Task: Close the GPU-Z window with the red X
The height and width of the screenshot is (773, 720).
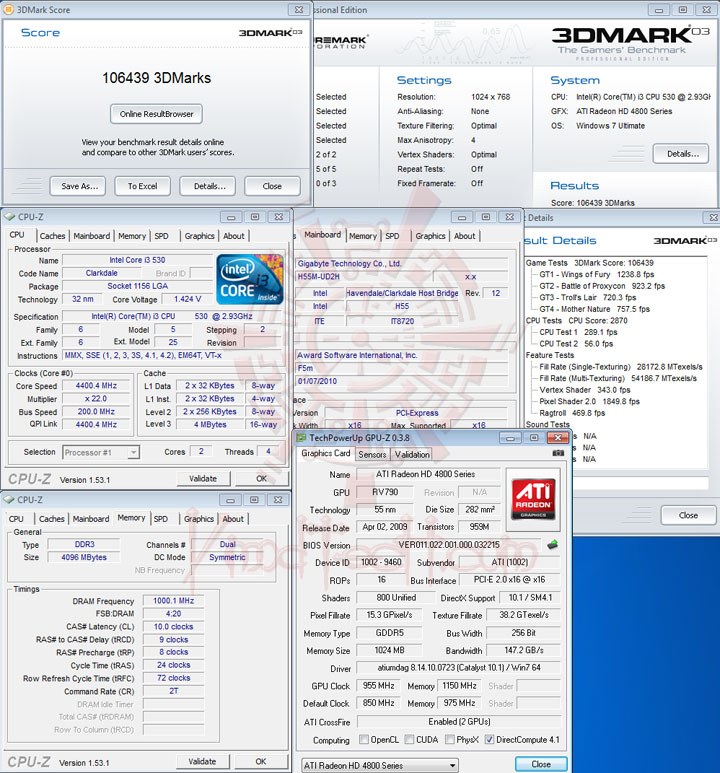Action: [x=558, y=438]
